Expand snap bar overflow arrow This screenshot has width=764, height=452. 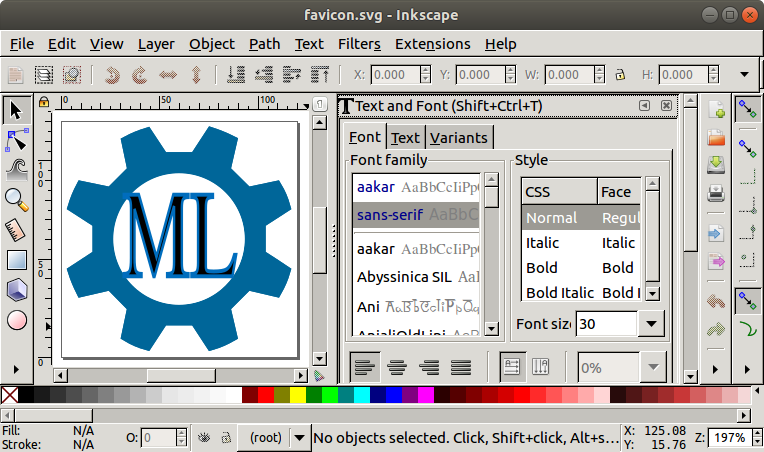(747, 369)
